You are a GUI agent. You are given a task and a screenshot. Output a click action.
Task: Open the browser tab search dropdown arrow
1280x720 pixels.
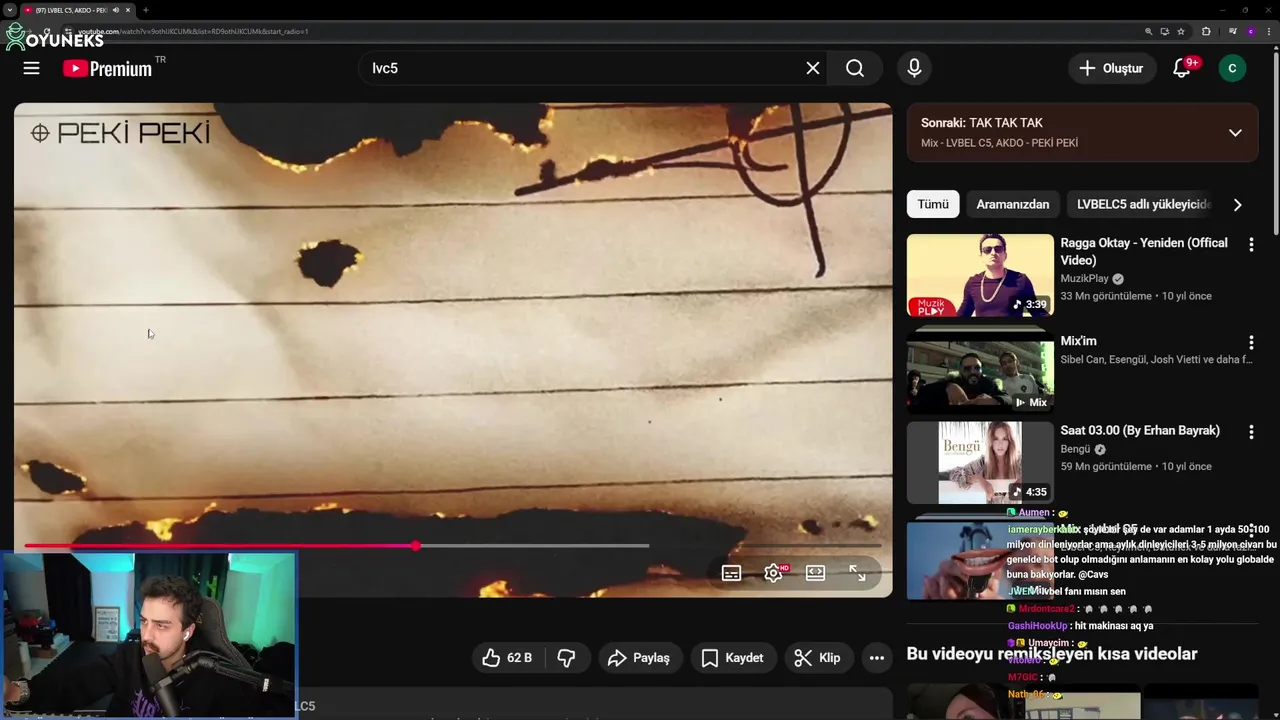pos(9,10)
